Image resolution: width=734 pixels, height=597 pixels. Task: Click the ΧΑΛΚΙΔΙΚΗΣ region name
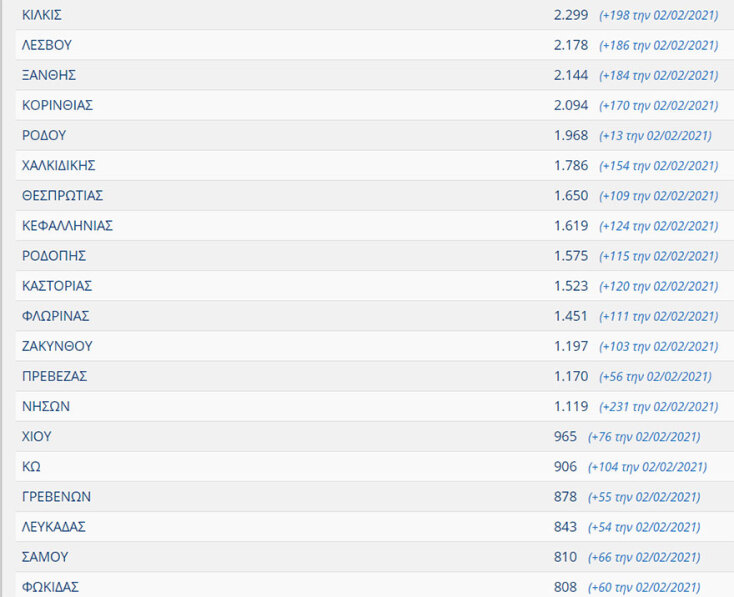point(58,165)
